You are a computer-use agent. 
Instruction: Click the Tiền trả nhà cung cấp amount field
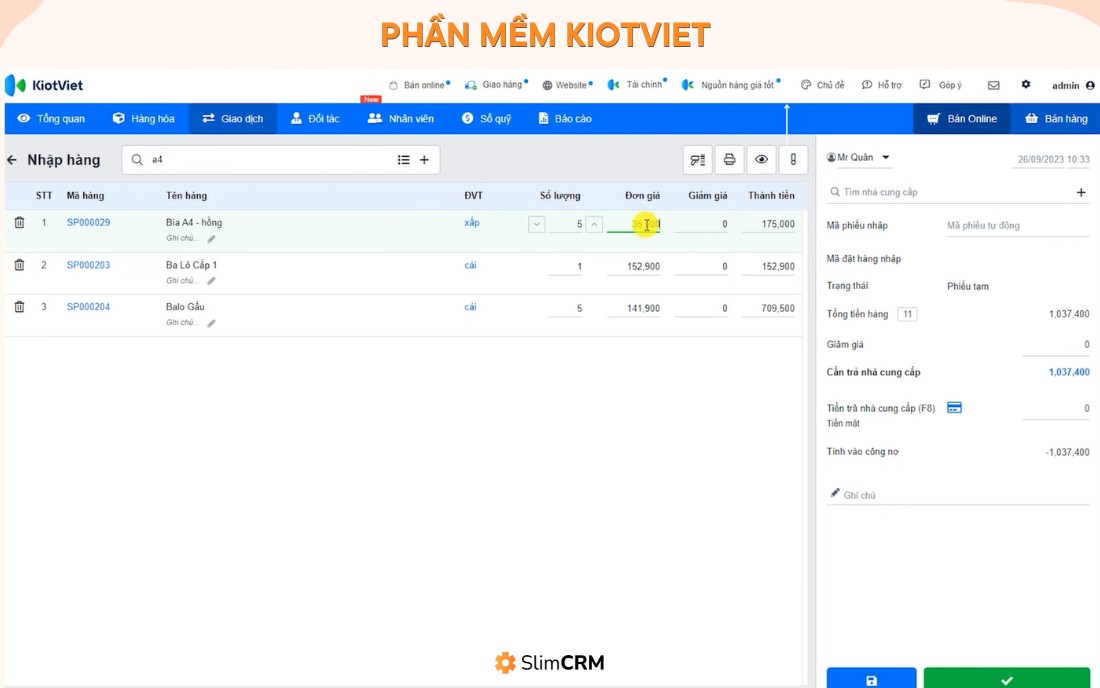1056,408
